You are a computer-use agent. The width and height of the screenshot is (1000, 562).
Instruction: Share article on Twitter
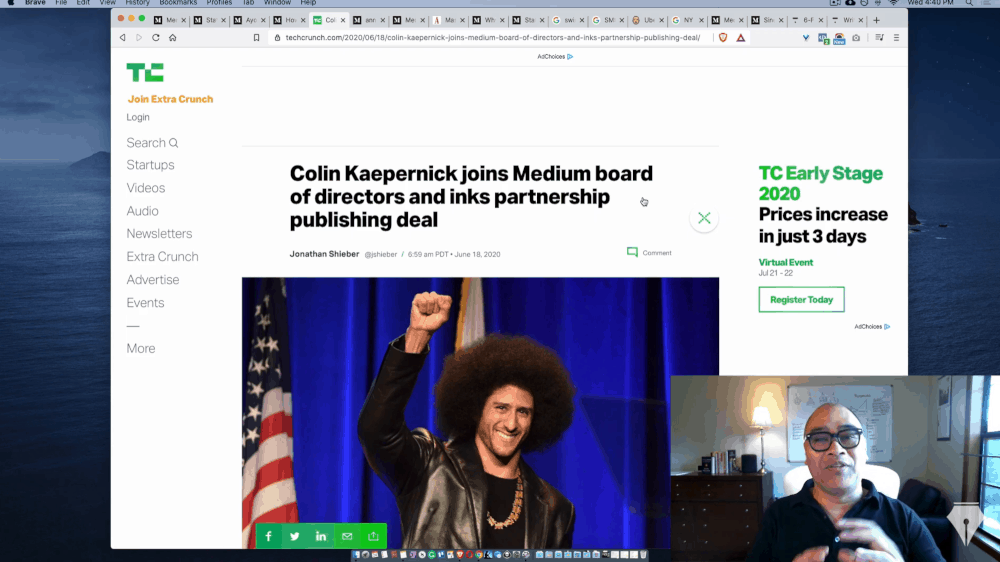pyautogui.click(x=295, y=536)
